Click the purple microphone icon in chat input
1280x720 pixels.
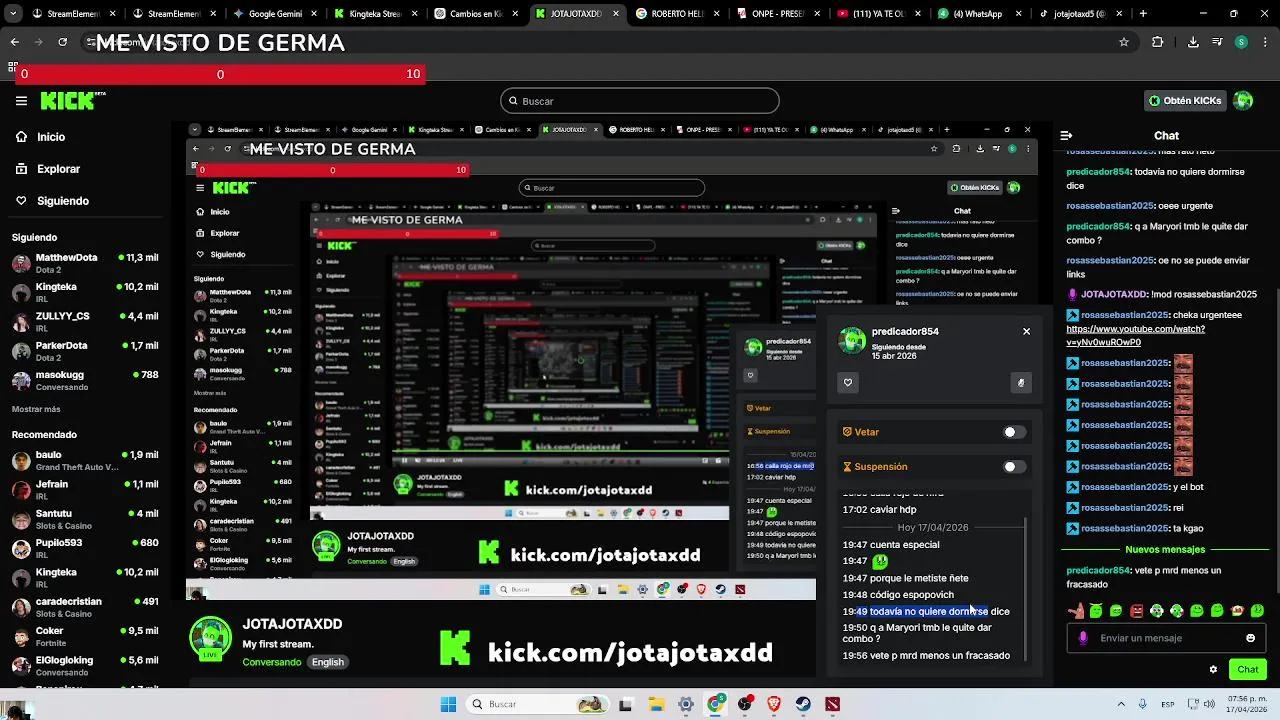click(x=1082, y=638)
